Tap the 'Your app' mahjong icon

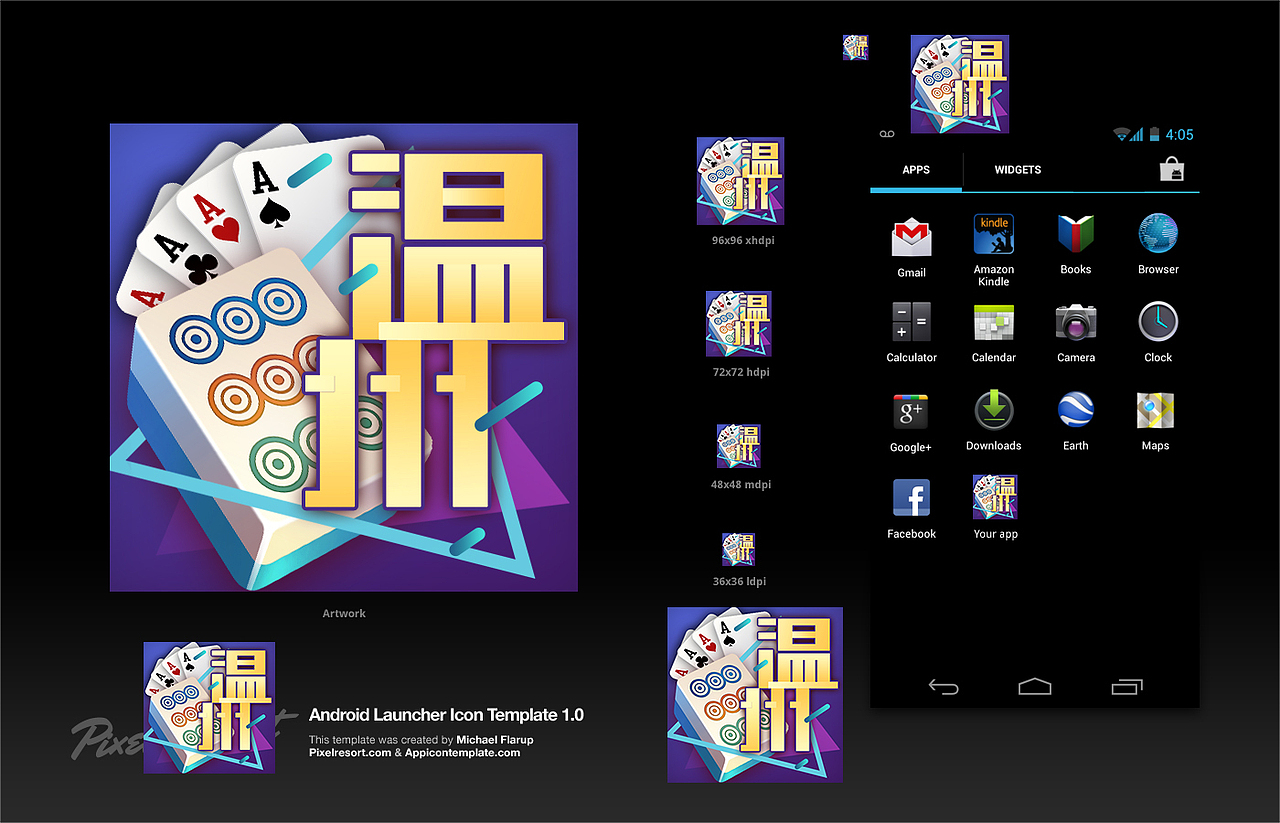pos(995,497)
